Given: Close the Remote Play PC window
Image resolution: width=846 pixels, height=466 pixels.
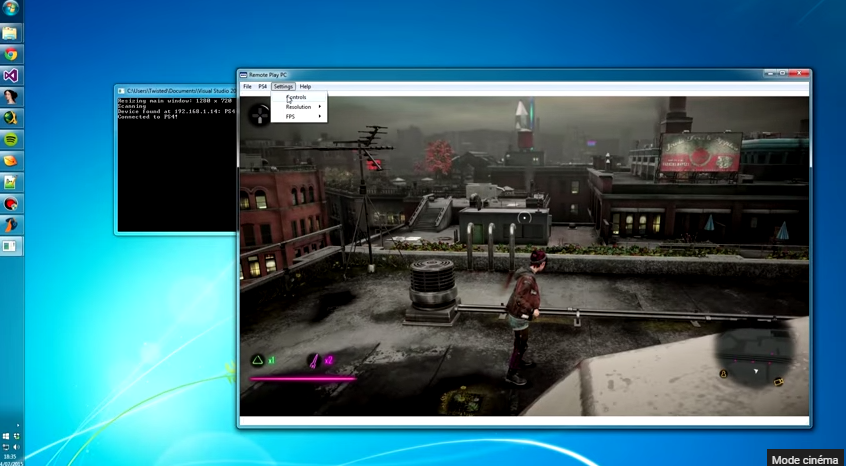Looking at the screenshot, I should pos(799,73).
